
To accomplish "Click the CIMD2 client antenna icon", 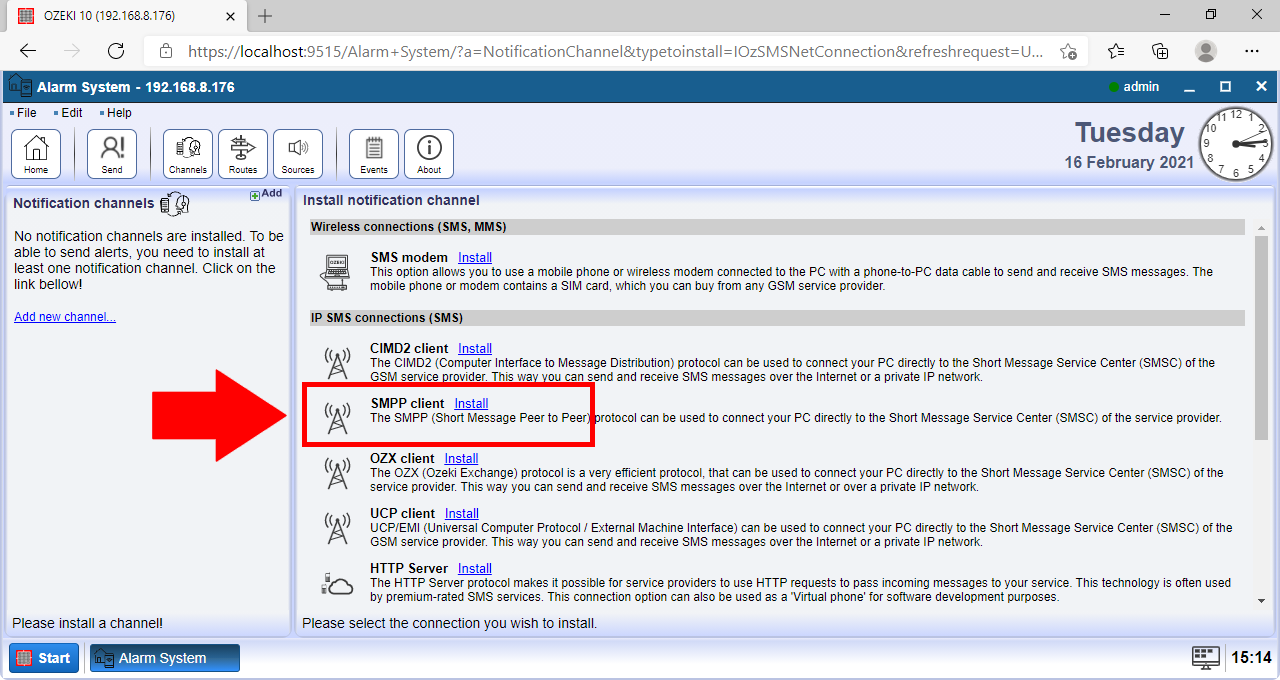I will (338, 362).
